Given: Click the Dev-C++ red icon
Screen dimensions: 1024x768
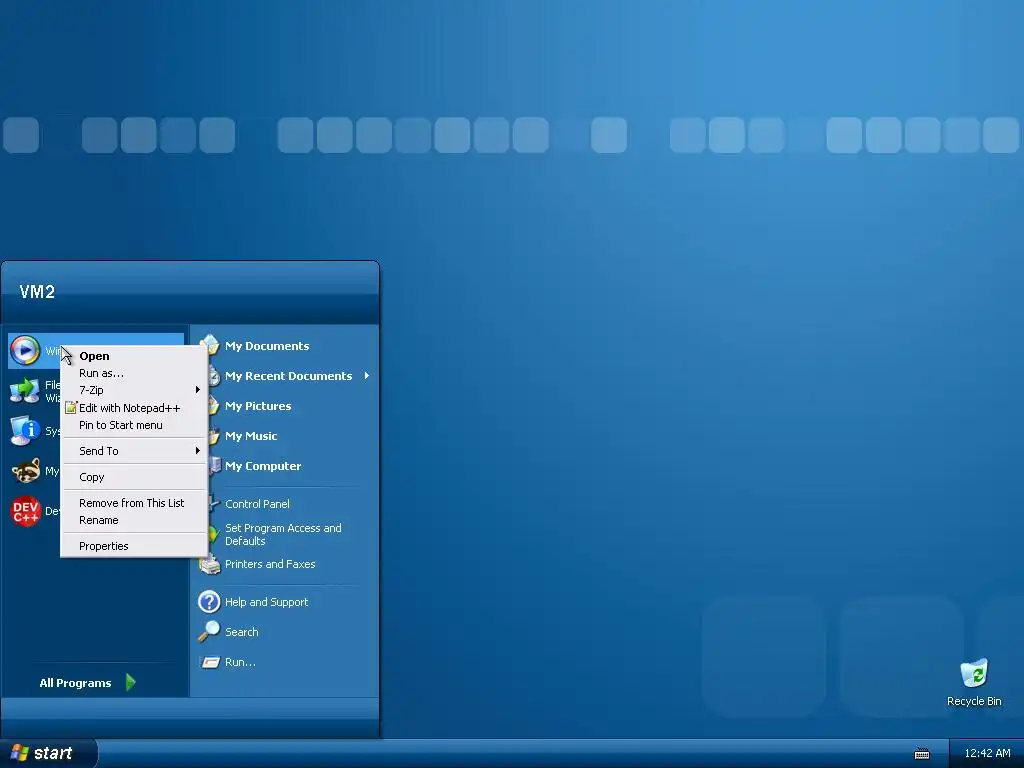Looking at the screenshot, I should pos(25,511).
